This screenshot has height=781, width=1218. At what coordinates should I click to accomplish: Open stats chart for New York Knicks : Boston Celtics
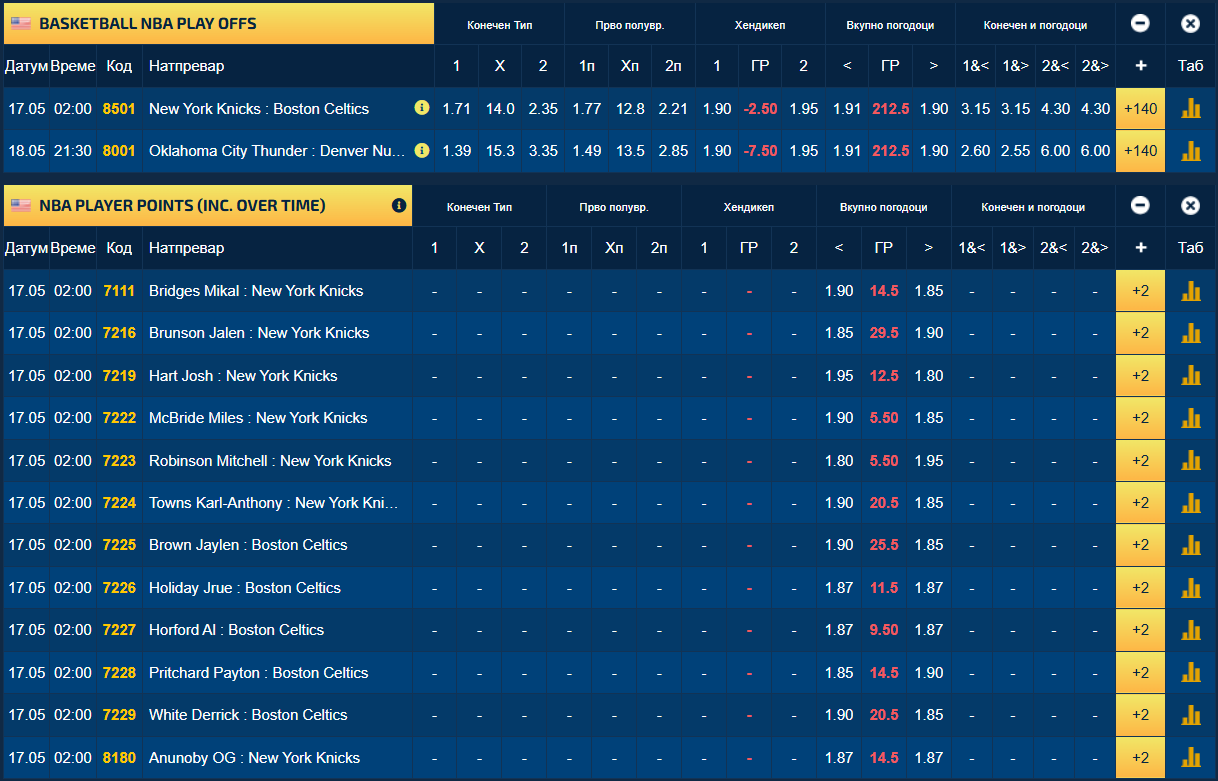[x=1190, y=109]
